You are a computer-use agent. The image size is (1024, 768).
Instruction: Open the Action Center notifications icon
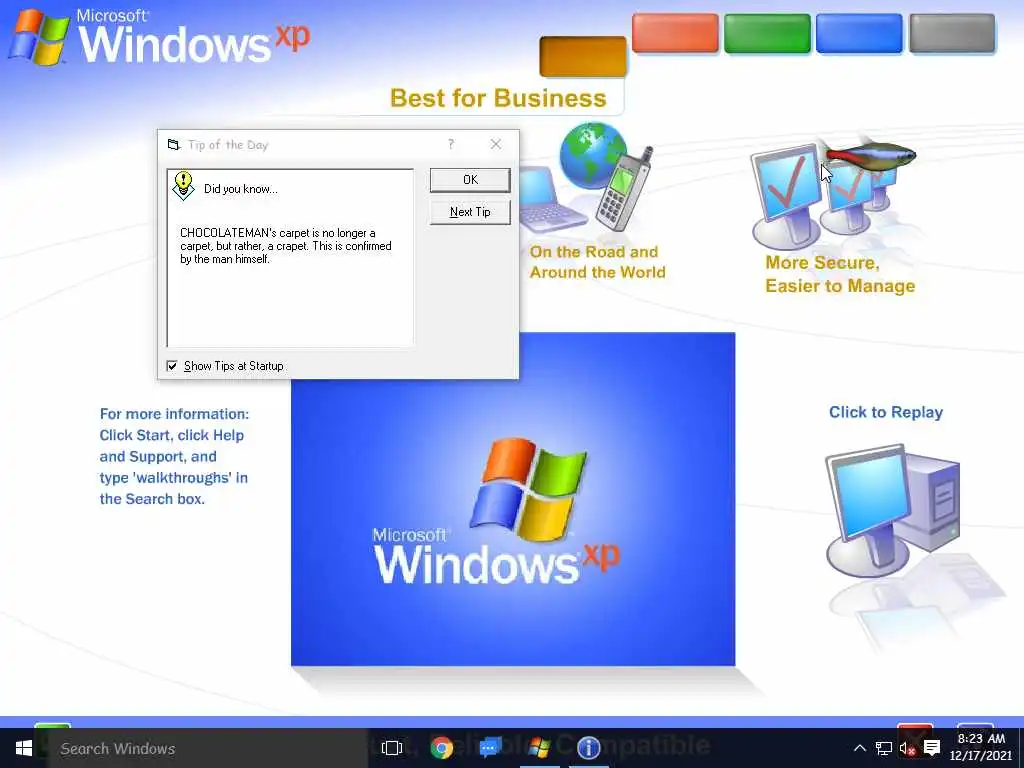pos(932,748)
